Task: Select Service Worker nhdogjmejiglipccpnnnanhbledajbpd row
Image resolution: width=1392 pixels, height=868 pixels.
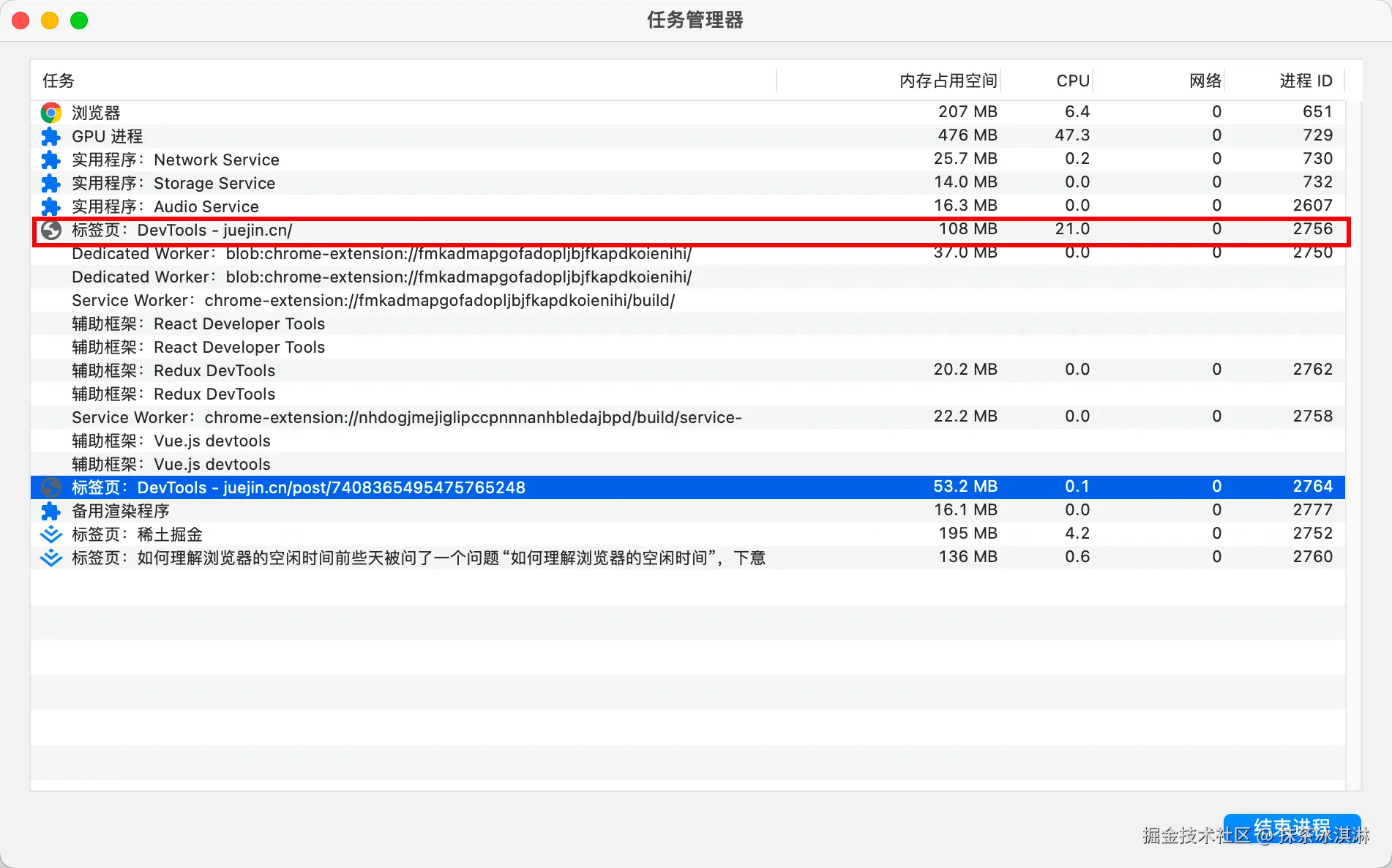Action: tap(688, 417)
